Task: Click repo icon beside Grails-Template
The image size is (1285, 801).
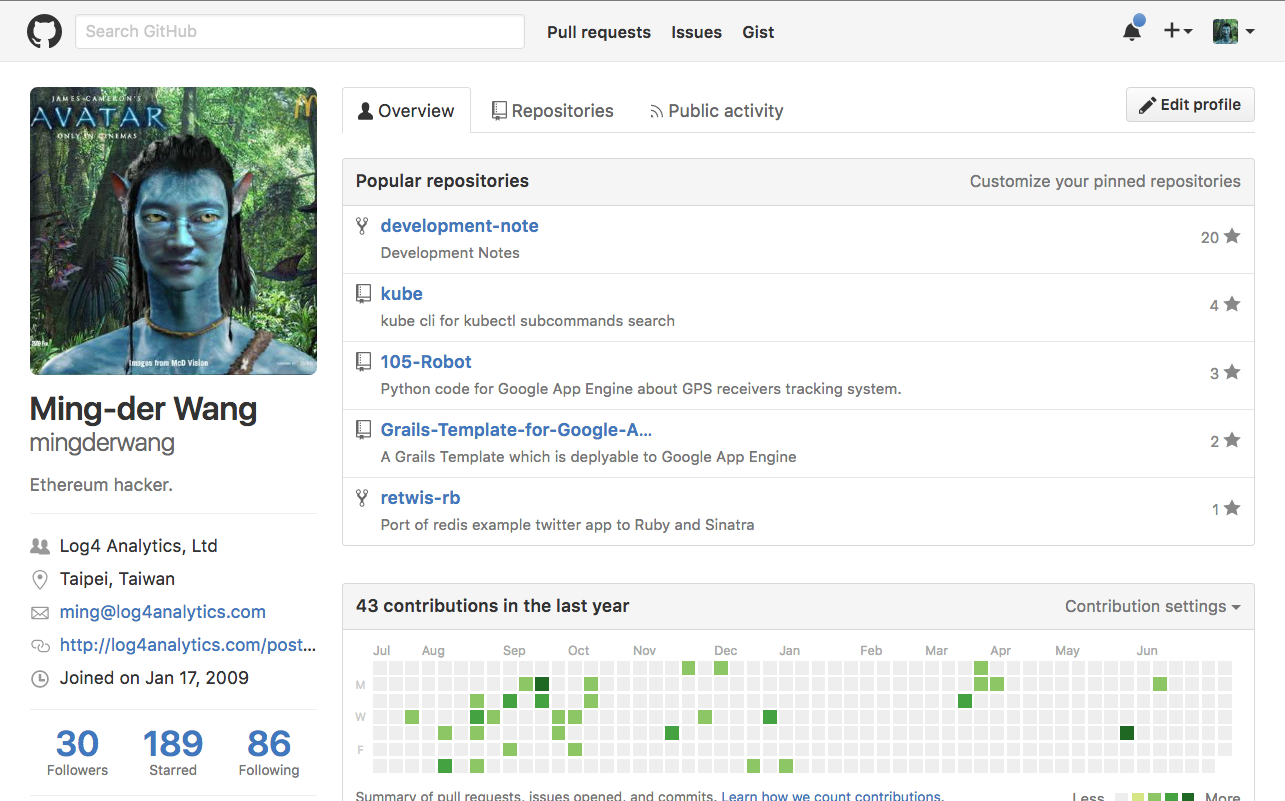Action: click(364, 429)
